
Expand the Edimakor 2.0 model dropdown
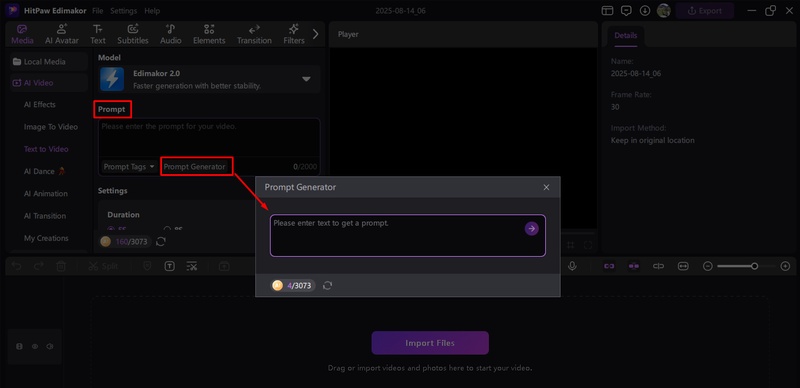306,79
